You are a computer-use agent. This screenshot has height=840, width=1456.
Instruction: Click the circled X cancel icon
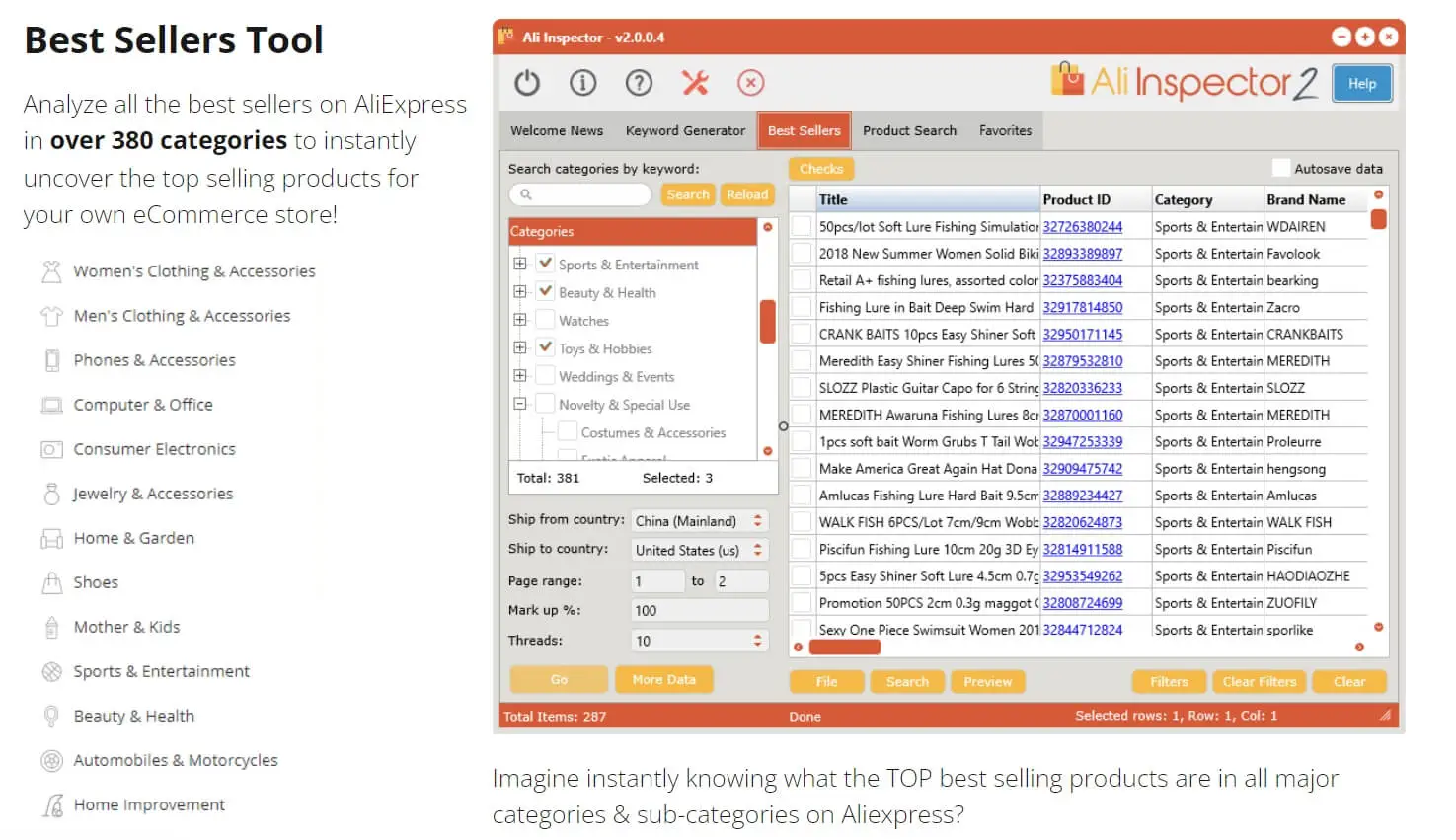coord(751,83)
